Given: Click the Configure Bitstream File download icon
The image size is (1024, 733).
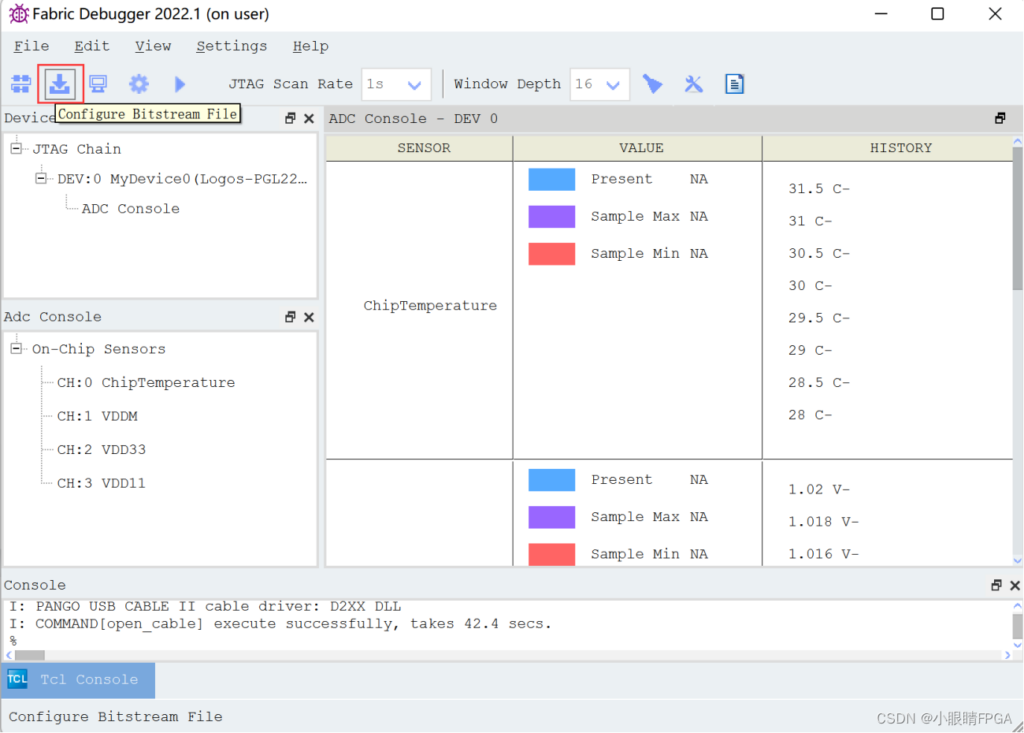Looking at the screenshot, I should pos(60,84).
